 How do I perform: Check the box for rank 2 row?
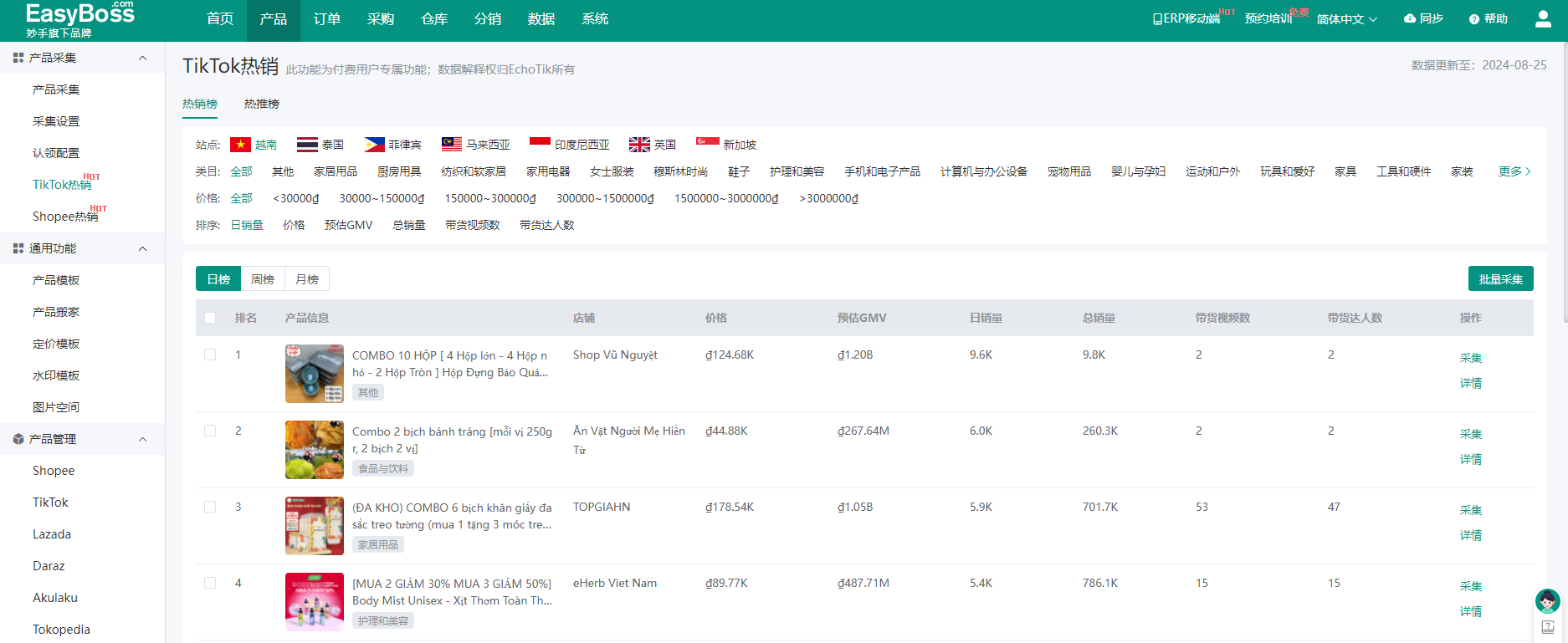[210, 431]
